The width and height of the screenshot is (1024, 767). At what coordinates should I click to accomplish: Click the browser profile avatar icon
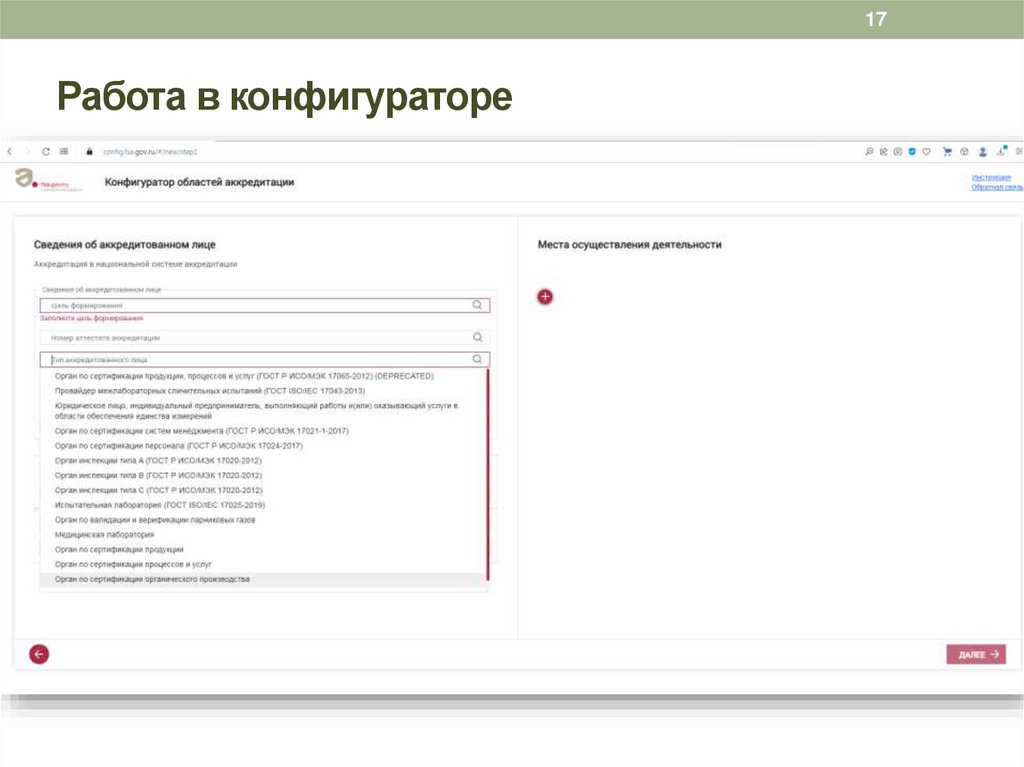click(983, 151)
